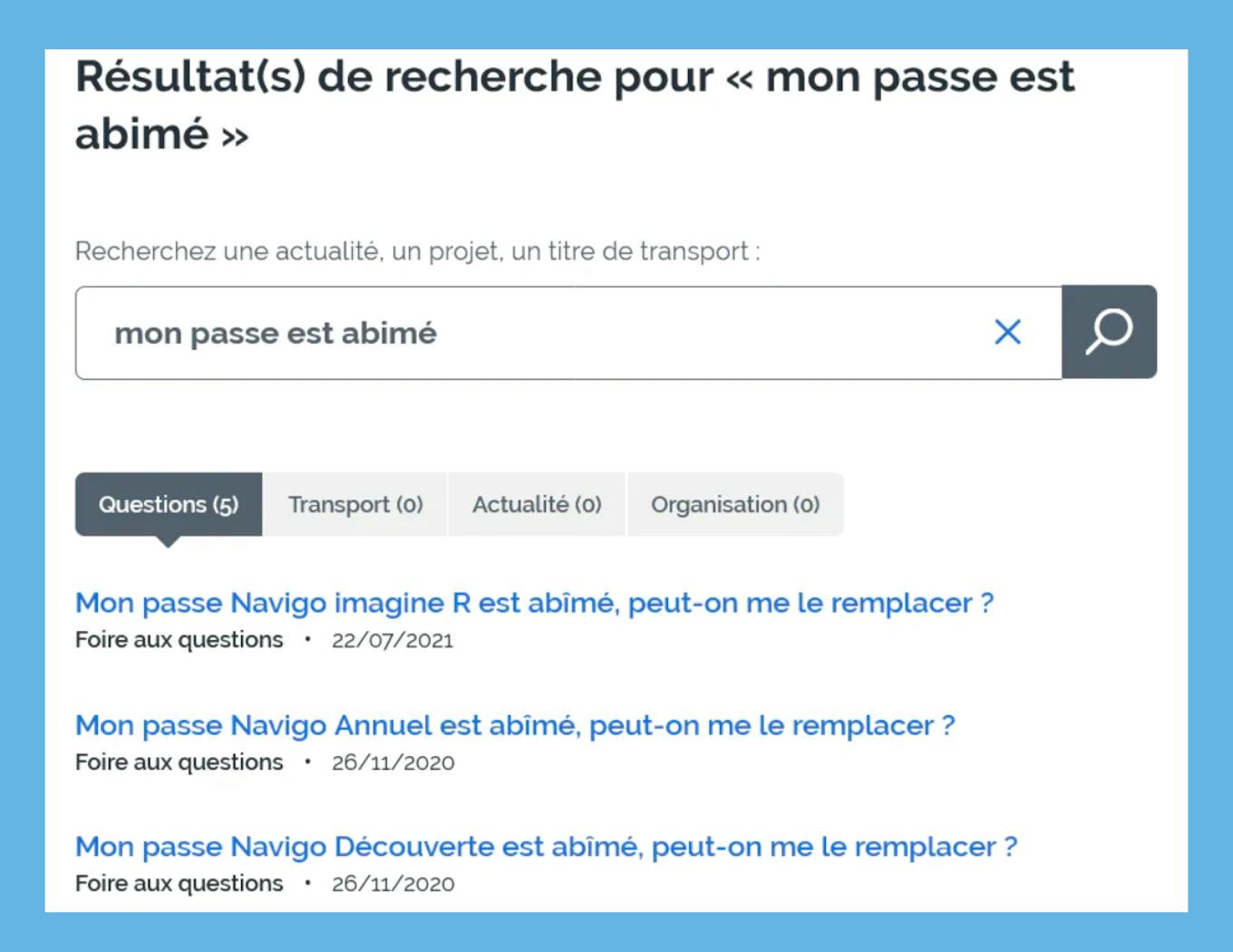Image resolution: width=1233 pixels, height=952 pixels.
Task: Open the Actualité (0) tab
Action: point(537,504)
